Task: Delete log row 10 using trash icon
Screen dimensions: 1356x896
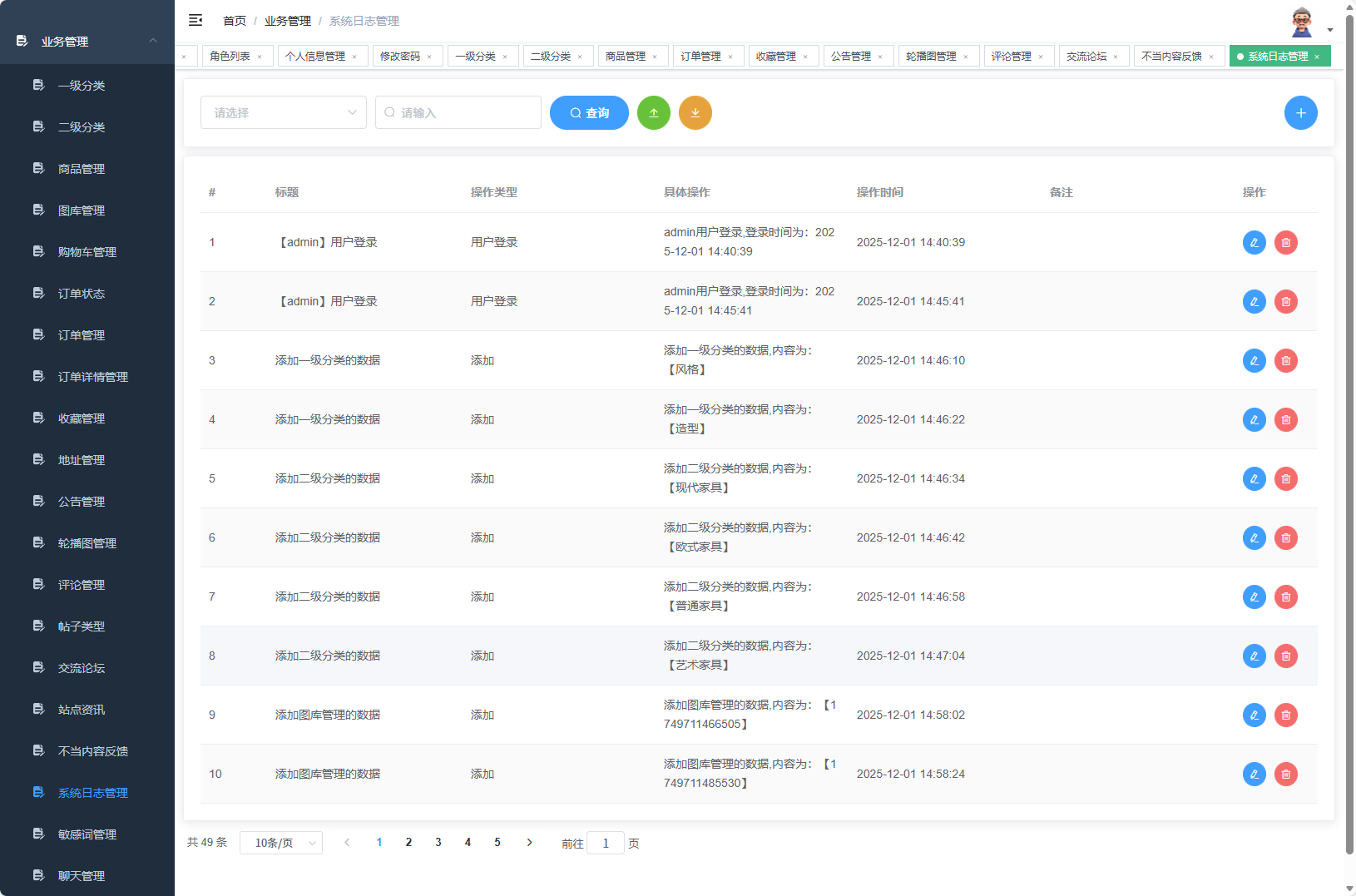Action: [1285, 775]
